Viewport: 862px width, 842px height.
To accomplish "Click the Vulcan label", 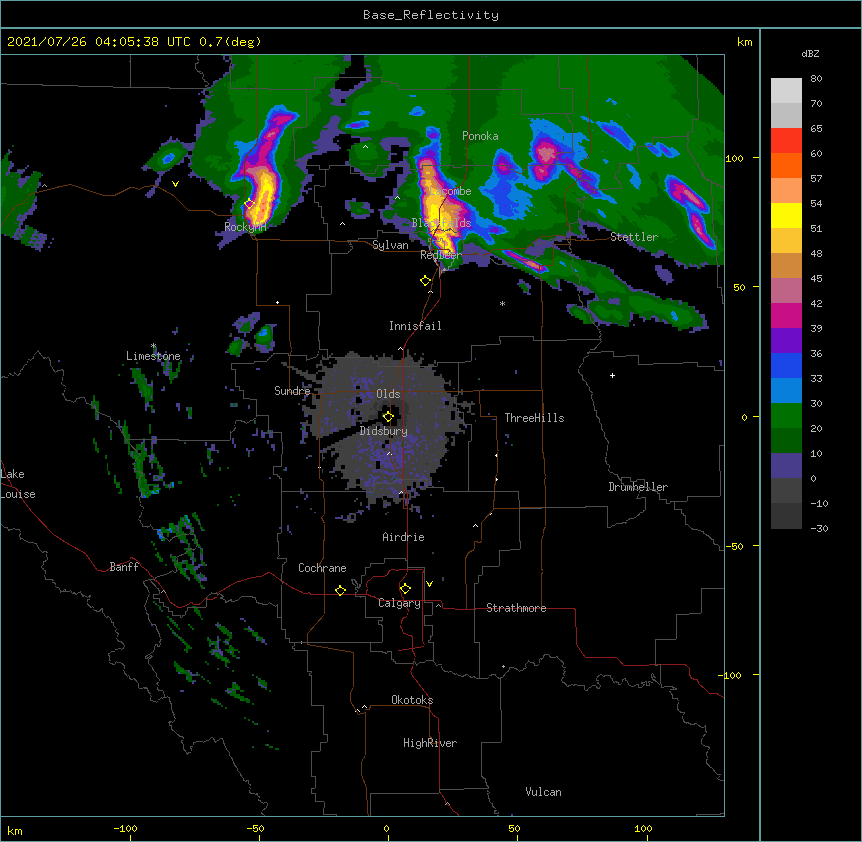I will (543, 792).
